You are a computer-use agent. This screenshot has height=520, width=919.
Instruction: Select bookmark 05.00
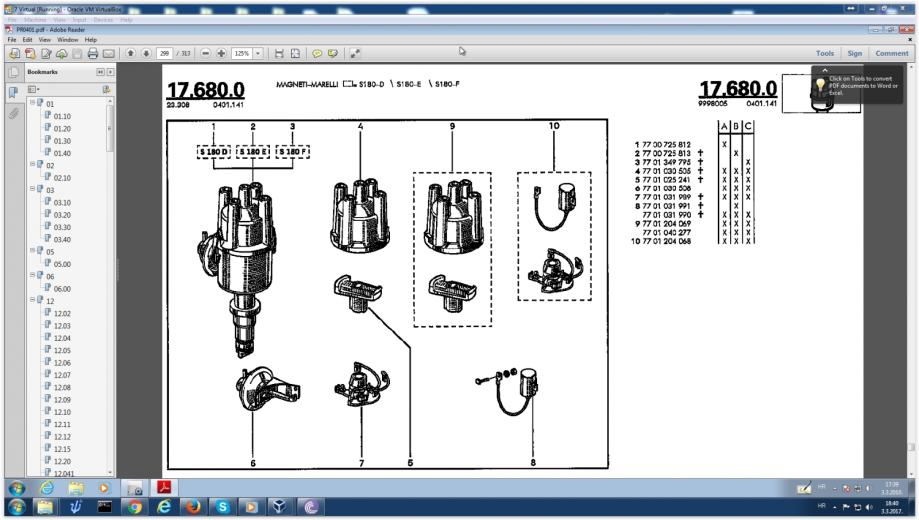coord(62,264)
